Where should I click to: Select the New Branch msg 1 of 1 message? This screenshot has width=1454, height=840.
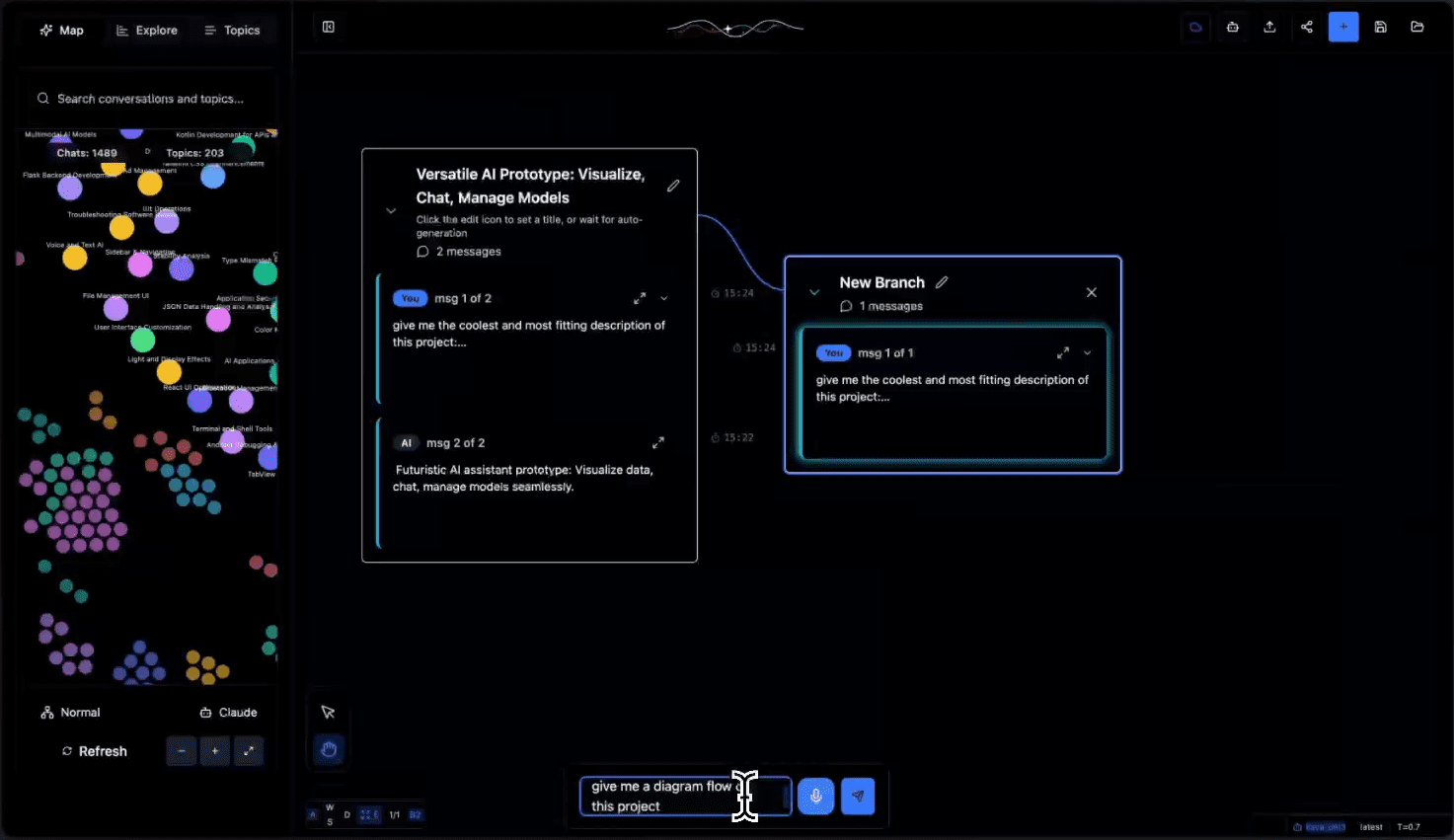coord(954,394)
